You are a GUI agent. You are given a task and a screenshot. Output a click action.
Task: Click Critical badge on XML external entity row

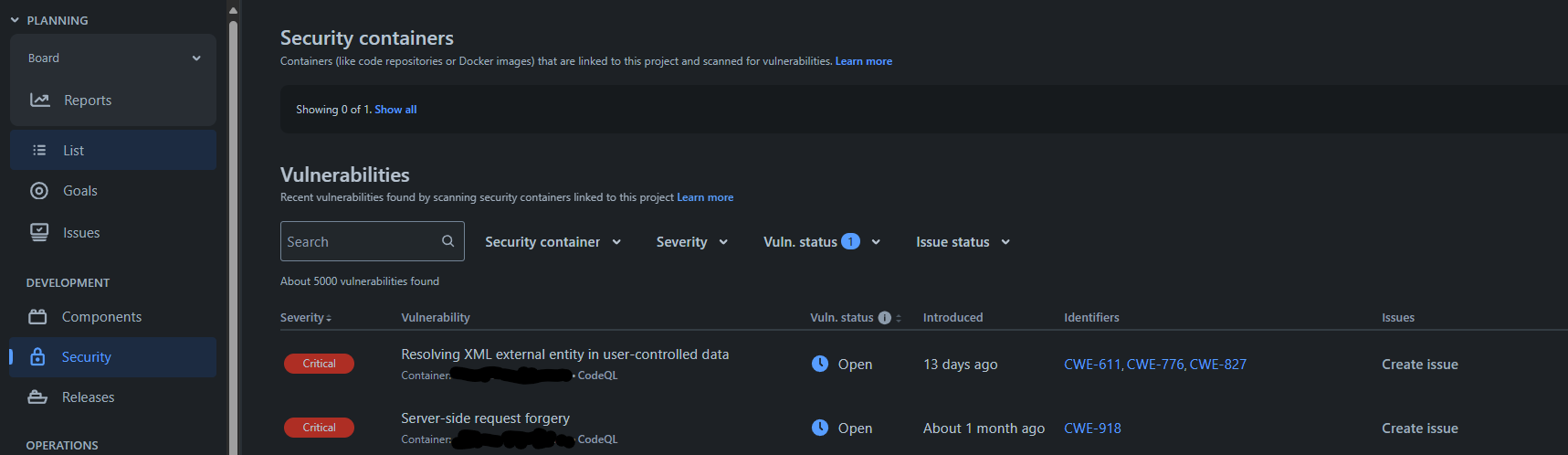pyautogui.click(x=319, y=364)
